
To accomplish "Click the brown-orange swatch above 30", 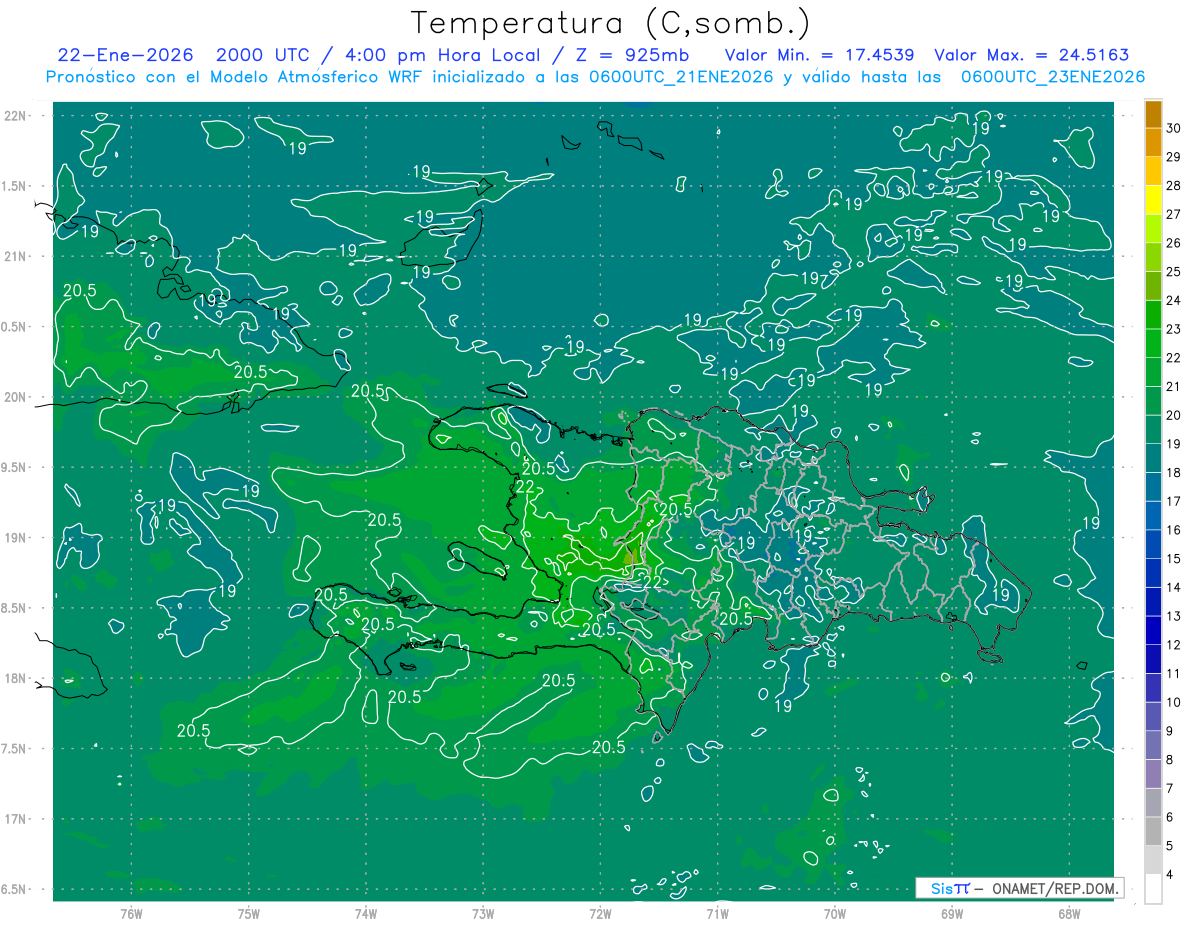I will point(1153,114).
